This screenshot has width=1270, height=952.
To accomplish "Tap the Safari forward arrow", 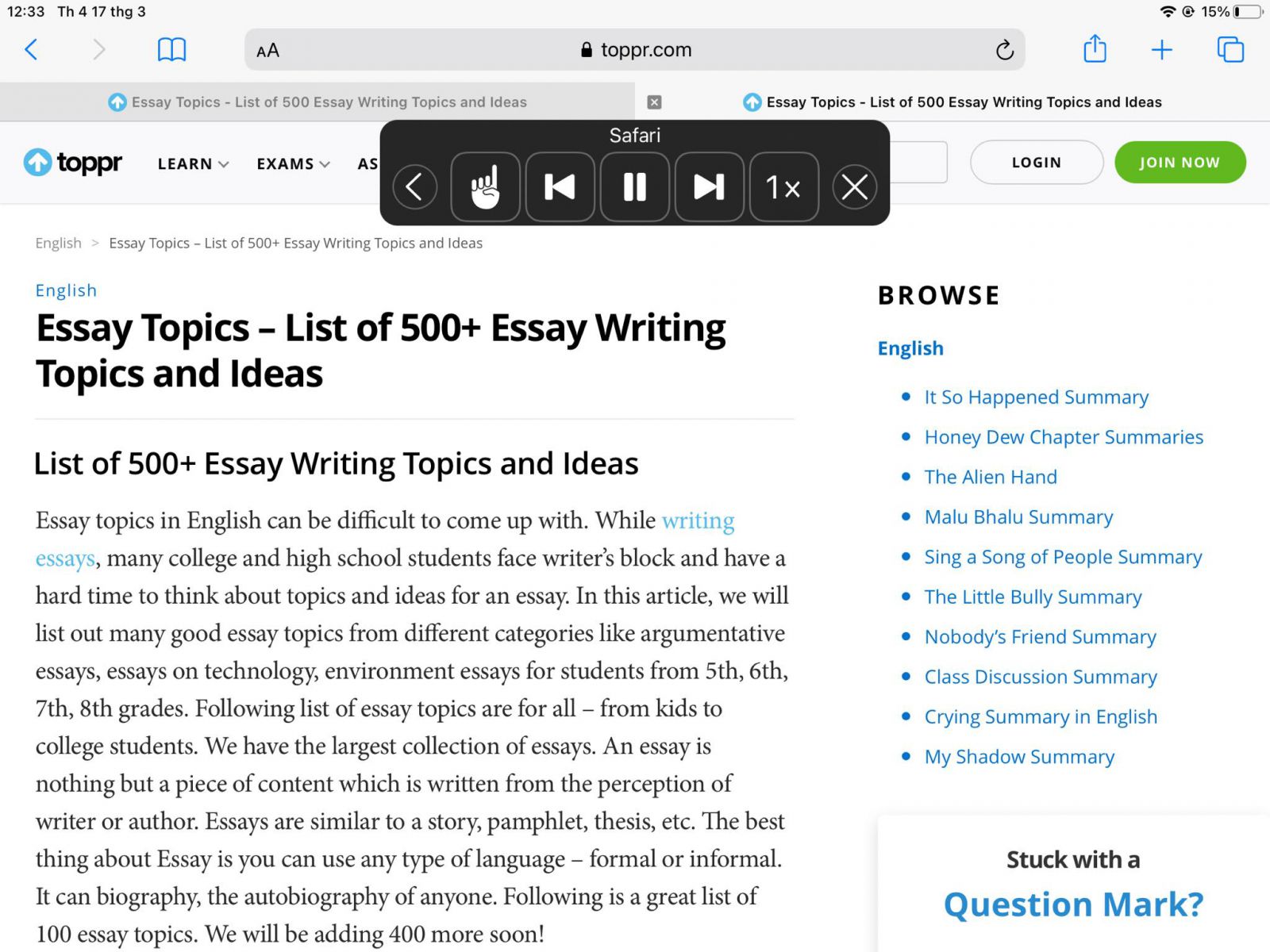I will pyautogui.click(x=98, y=50).
